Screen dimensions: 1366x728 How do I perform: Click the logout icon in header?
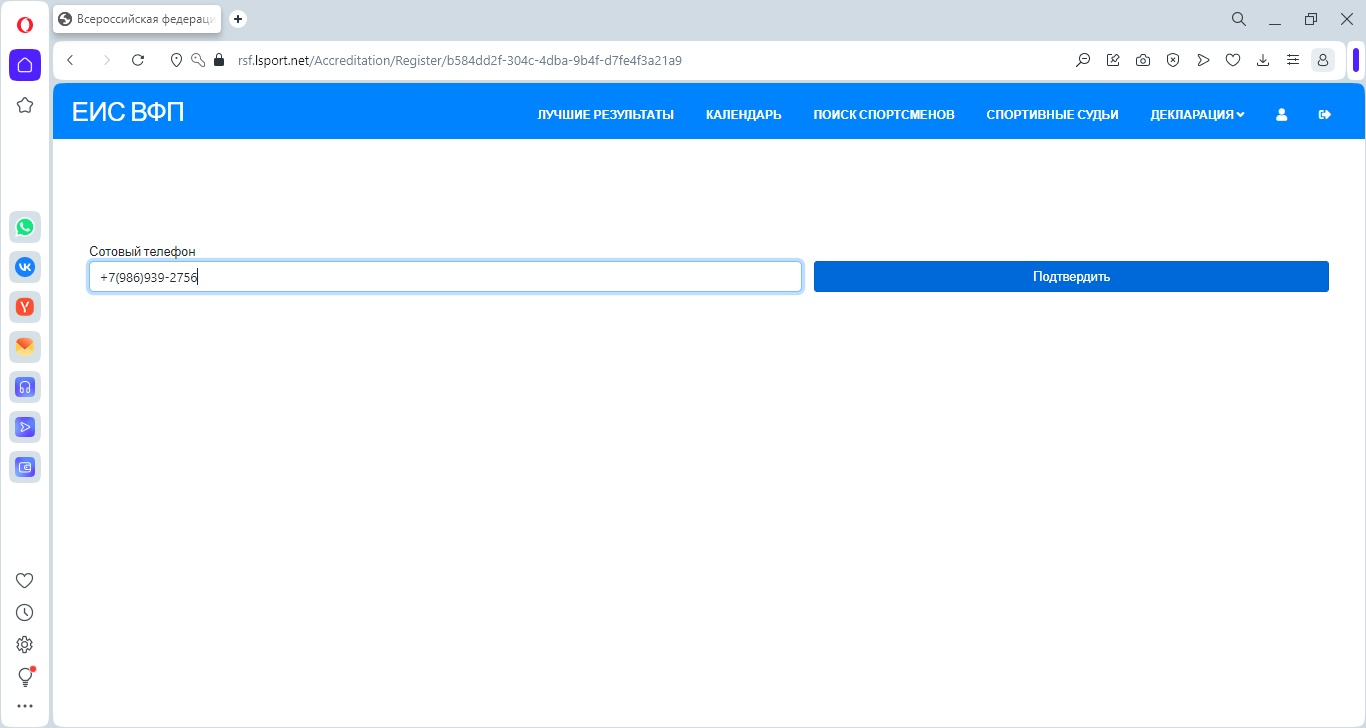point(1325,115)
